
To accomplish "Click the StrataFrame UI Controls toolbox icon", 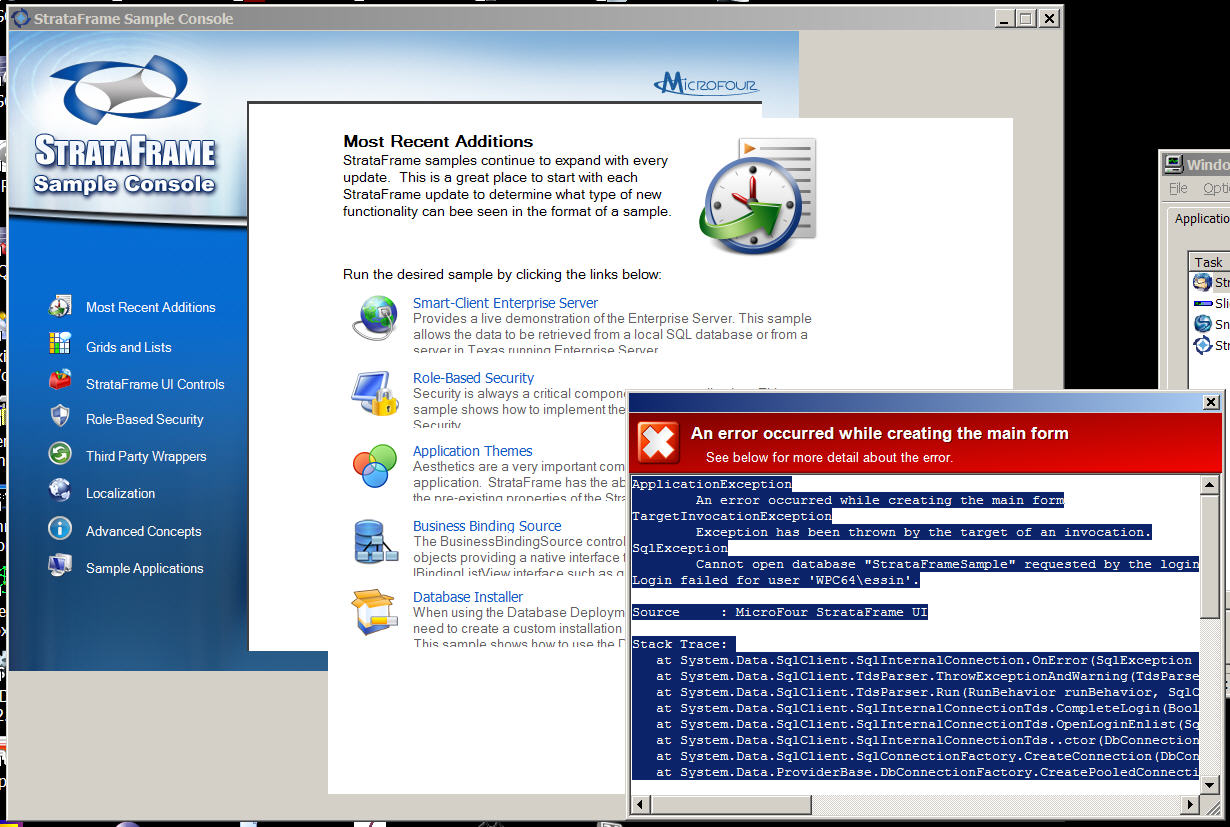I will pyautogui.click(x=60, y=382).
